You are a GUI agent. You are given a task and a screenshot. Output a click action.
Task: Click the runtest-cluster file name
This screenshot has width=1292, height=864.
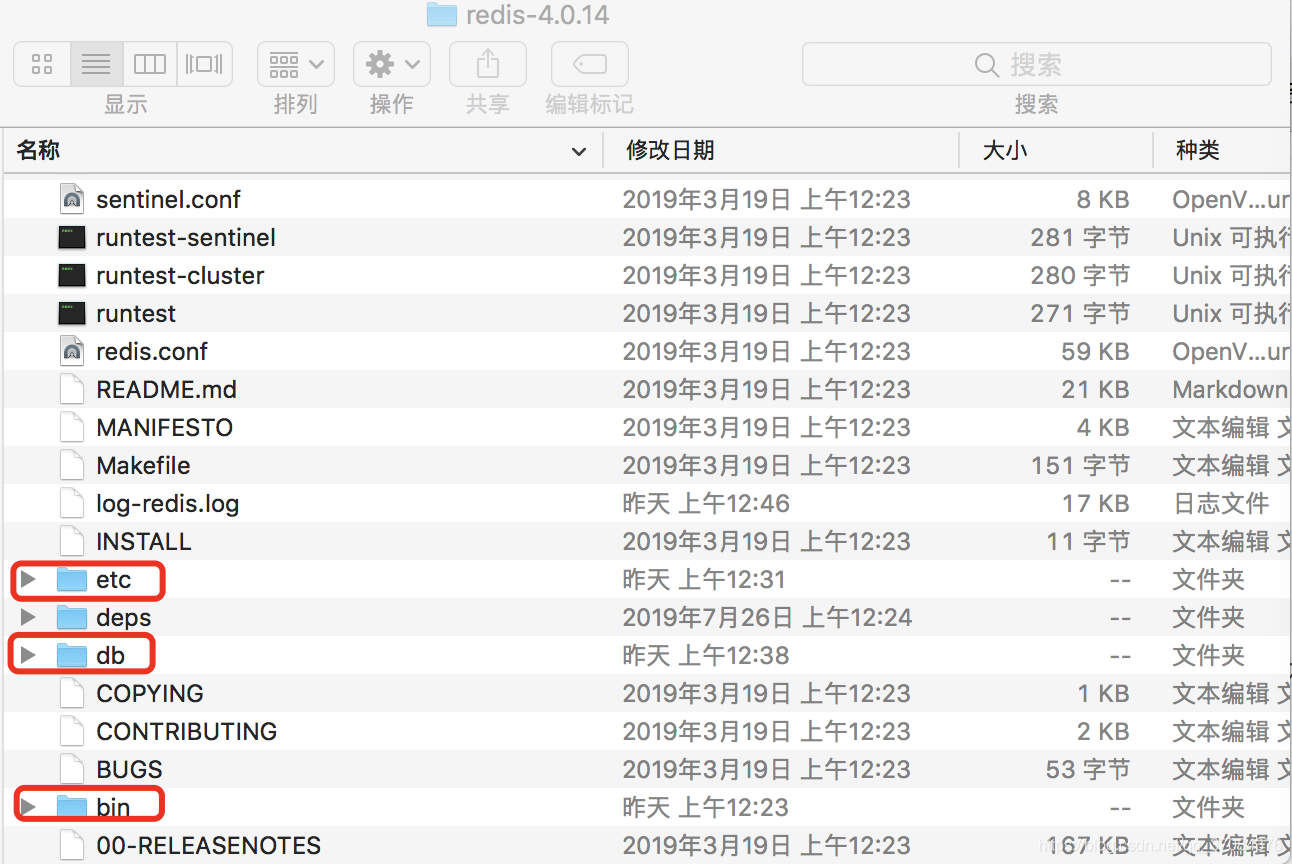pos(180,275)
